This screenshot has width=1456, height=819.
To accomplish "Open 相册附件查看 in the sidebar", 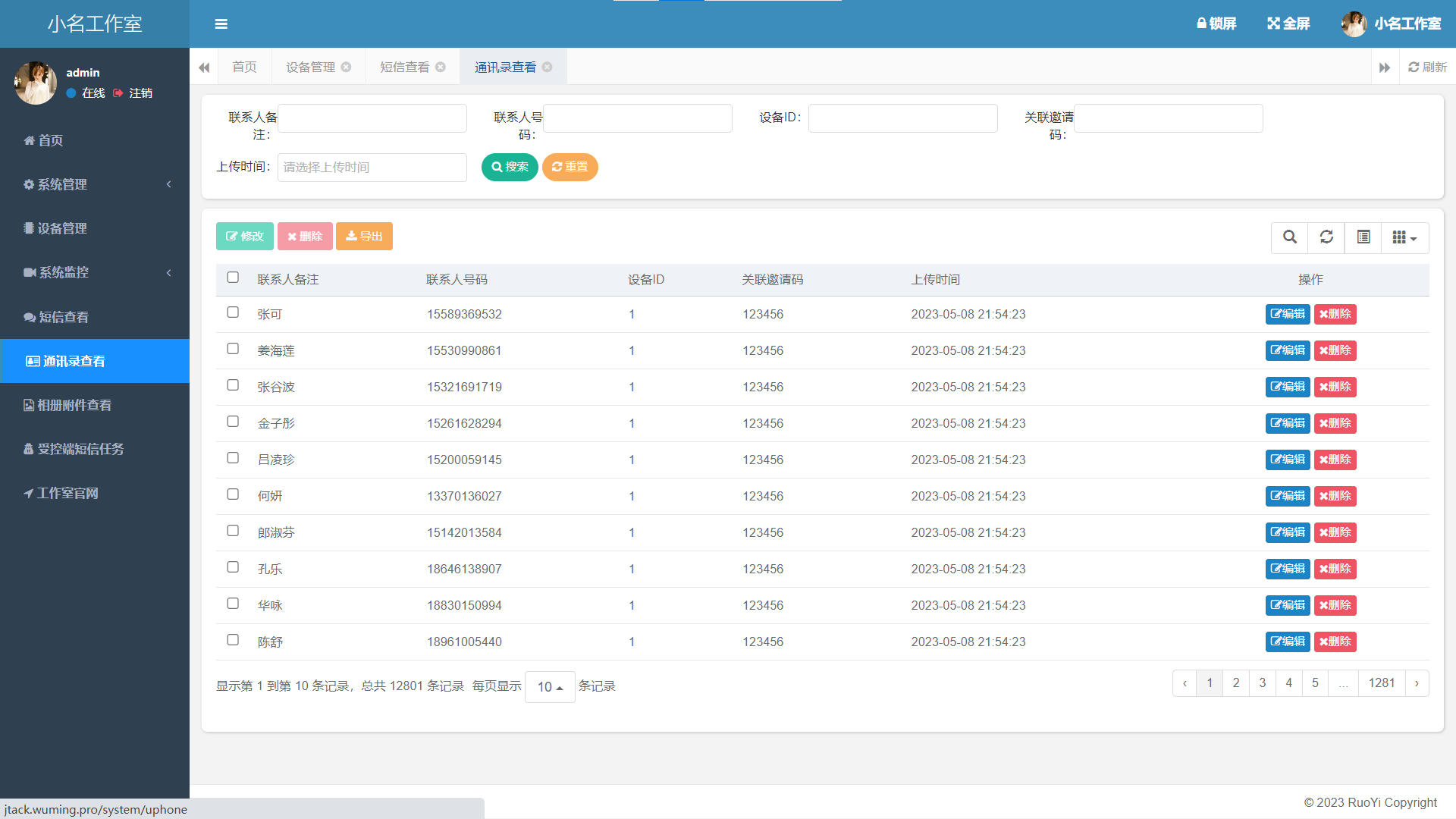I will click(95, 405).
